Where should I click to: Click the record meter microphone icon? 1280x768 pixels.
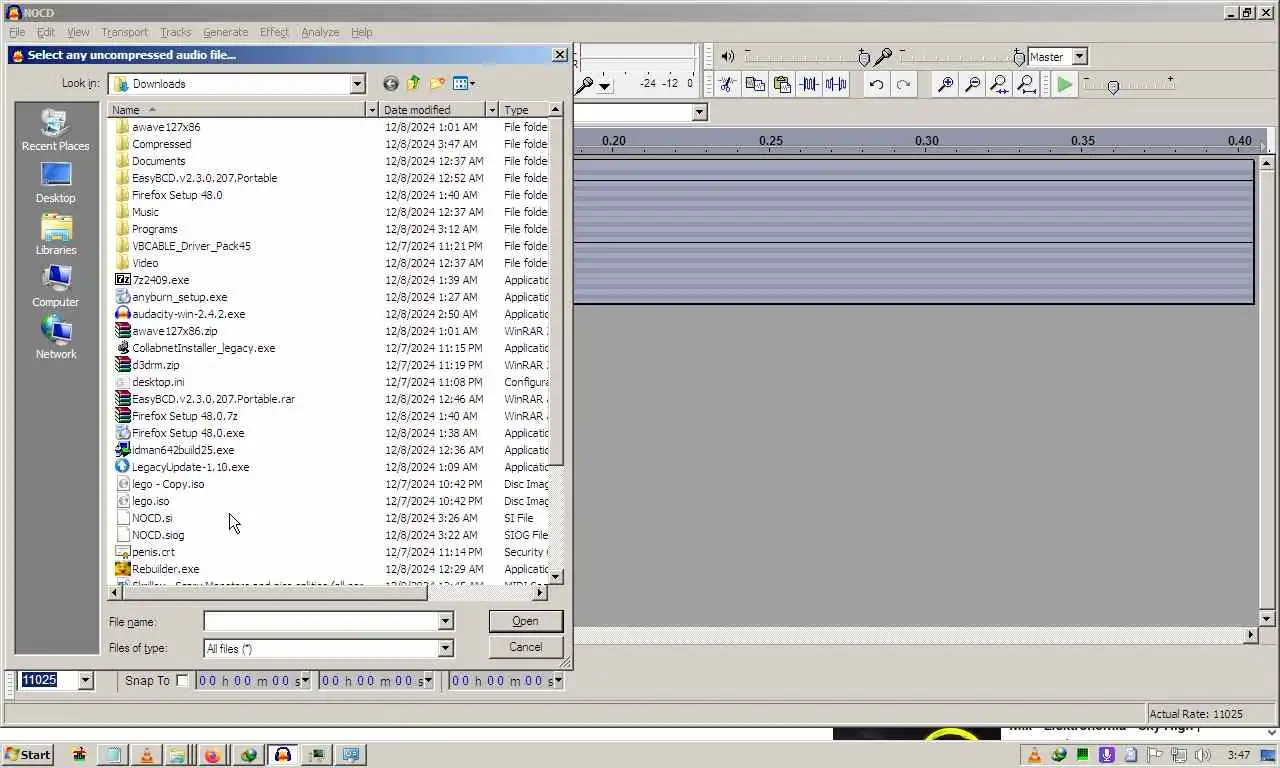[x=585, y=85]
